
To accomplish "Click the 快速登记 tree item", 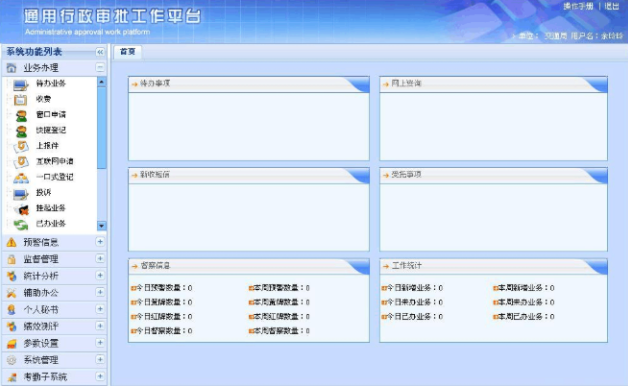I will (x=51, y=130).
